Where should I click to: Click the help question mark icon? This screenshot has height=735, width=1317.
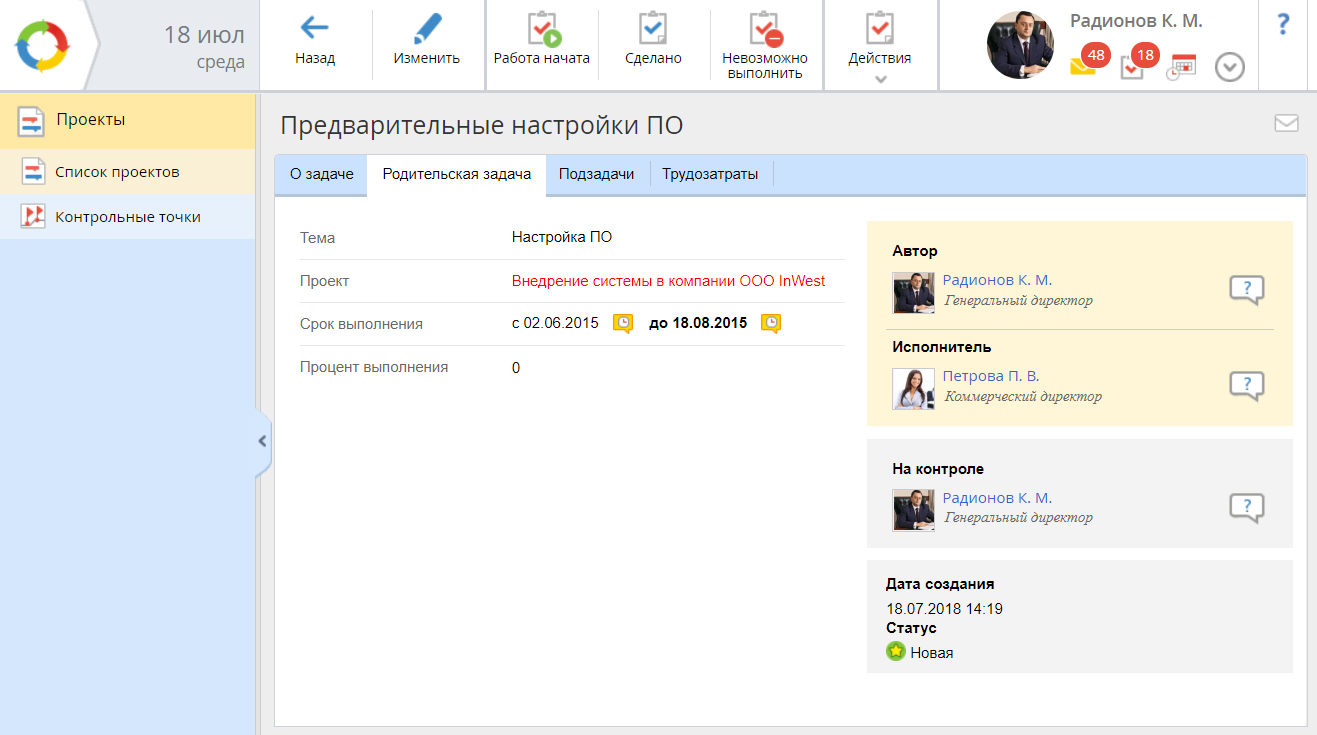[x=1284, y=25]
